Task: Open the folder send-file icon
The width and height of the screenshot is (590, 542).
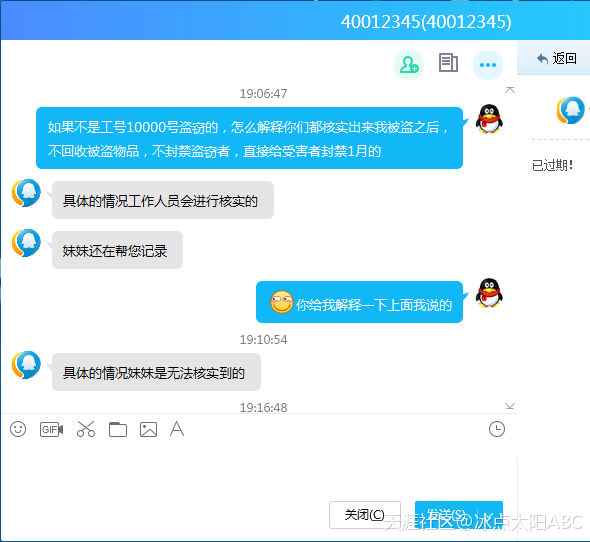Action: coord(118,429)
